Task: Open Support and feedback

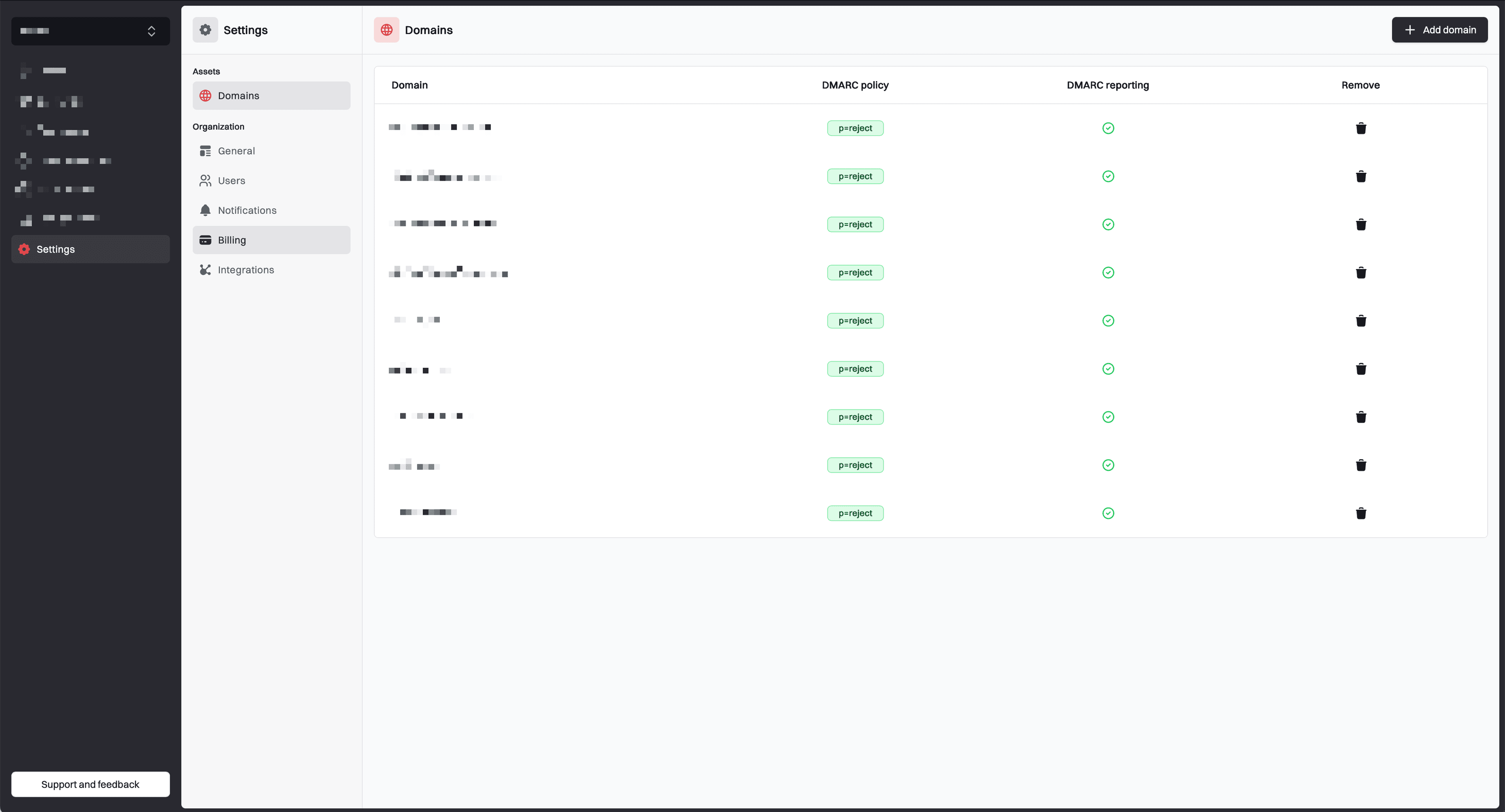Action: click(91, 784)
